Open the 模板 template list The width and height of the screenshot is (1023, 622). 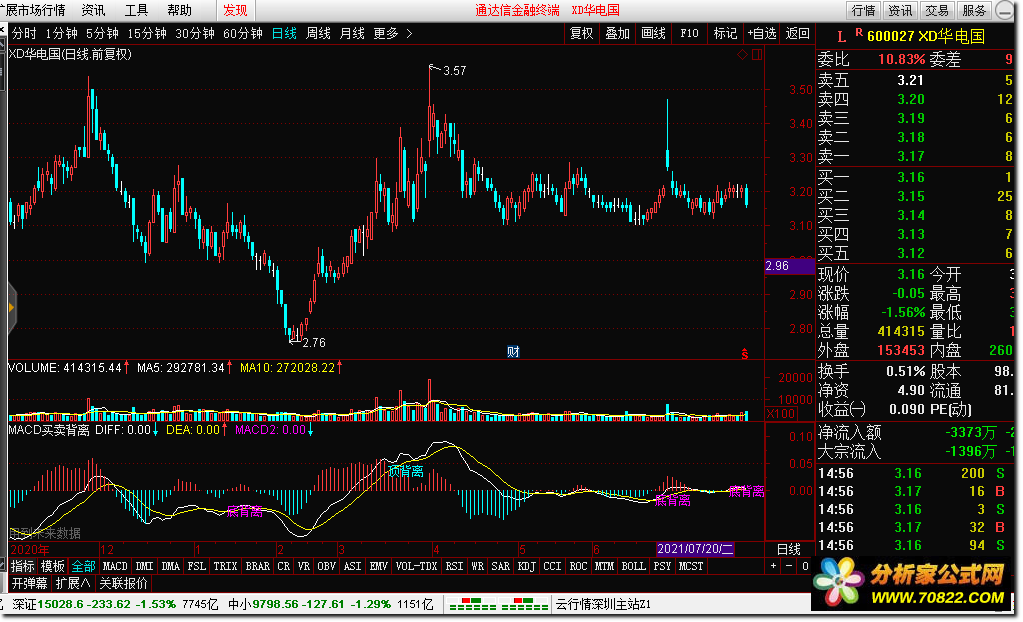tap(52, 566)
